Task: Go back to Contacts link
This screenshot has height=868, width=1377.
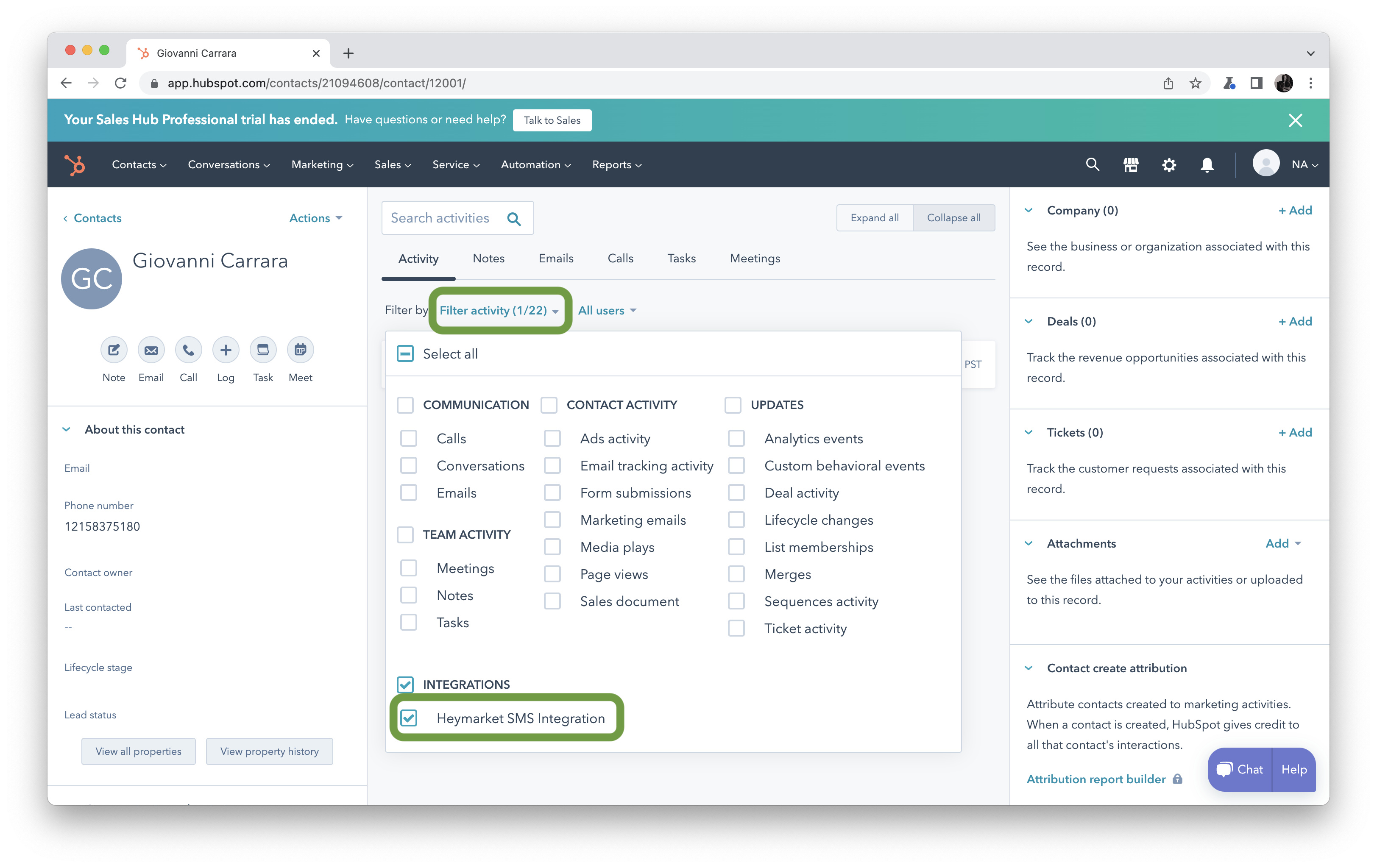Action: [92, 218]
